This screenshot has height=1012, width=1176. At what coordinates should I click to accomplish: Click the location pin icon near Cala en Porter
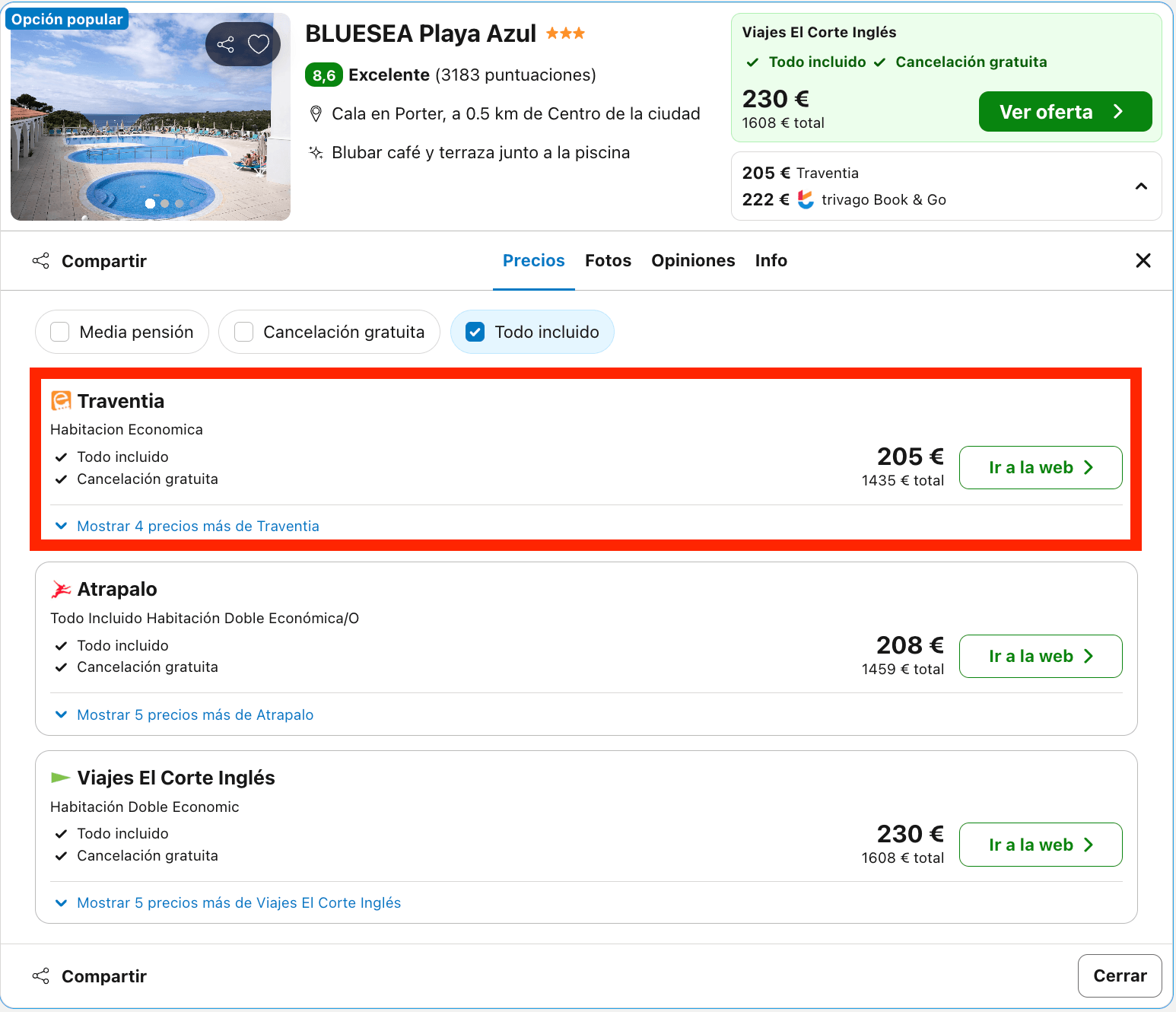pyautogui.click(x=316, y=114)
